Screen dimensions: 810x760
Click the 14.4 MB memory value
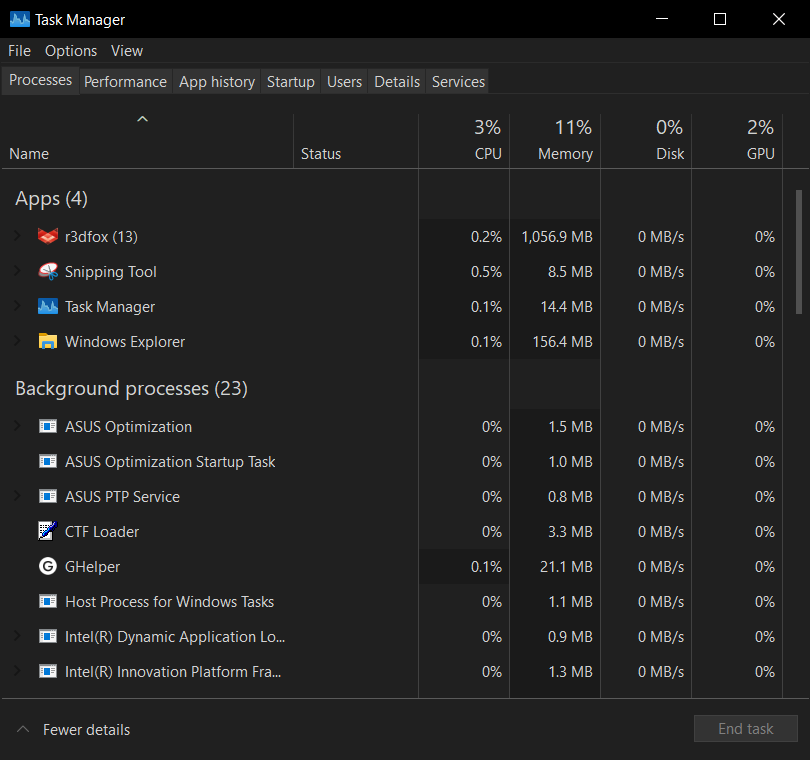[566, 307]
